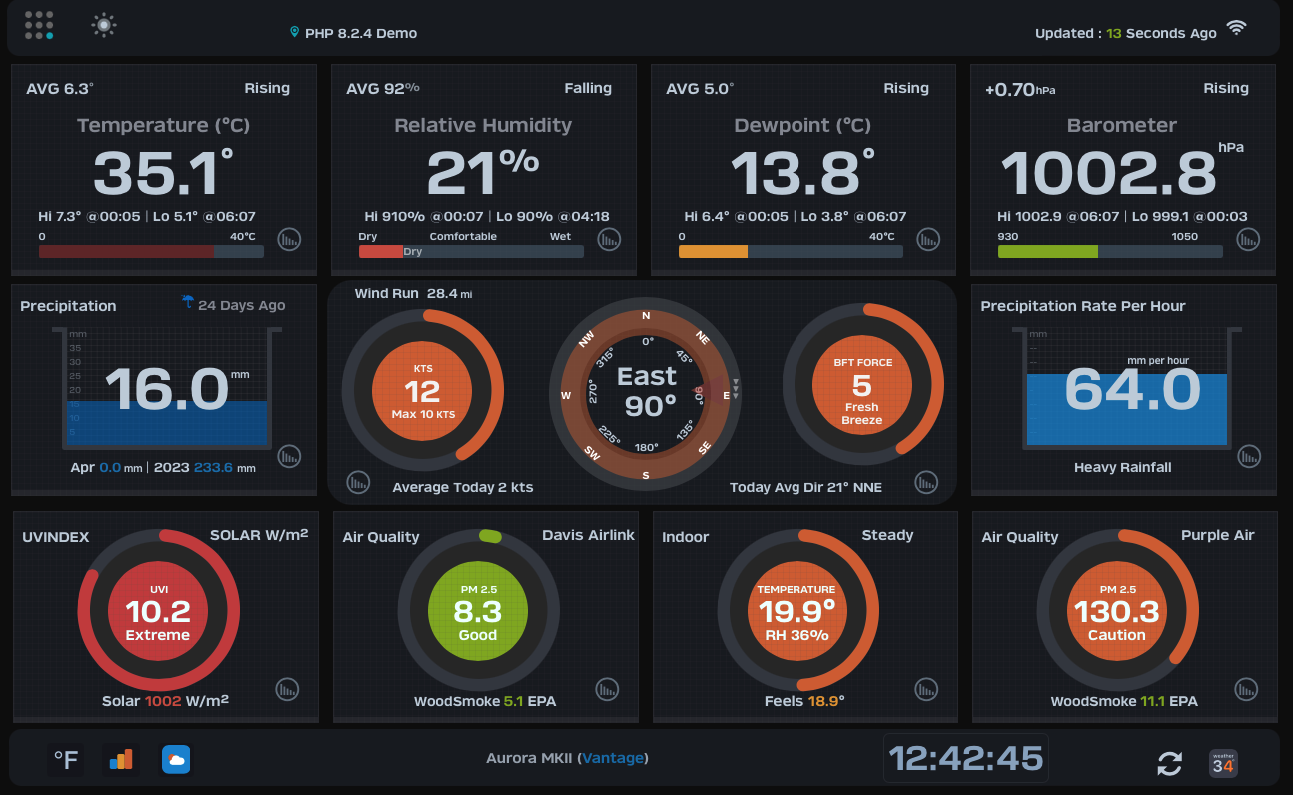Click 'Feels 18.9°' text

(x=805, y=701)
